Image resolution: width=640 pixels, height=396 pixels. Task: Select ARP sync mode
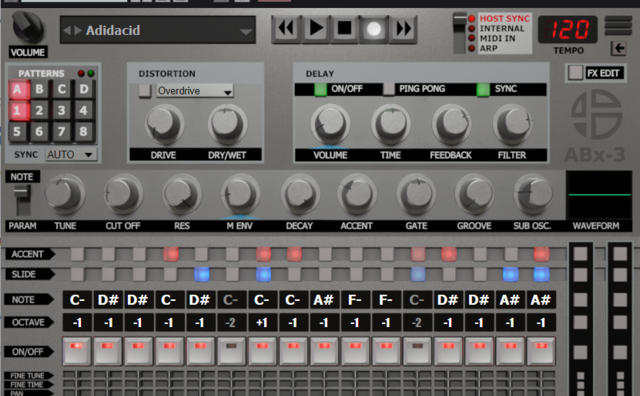(489, 48)
